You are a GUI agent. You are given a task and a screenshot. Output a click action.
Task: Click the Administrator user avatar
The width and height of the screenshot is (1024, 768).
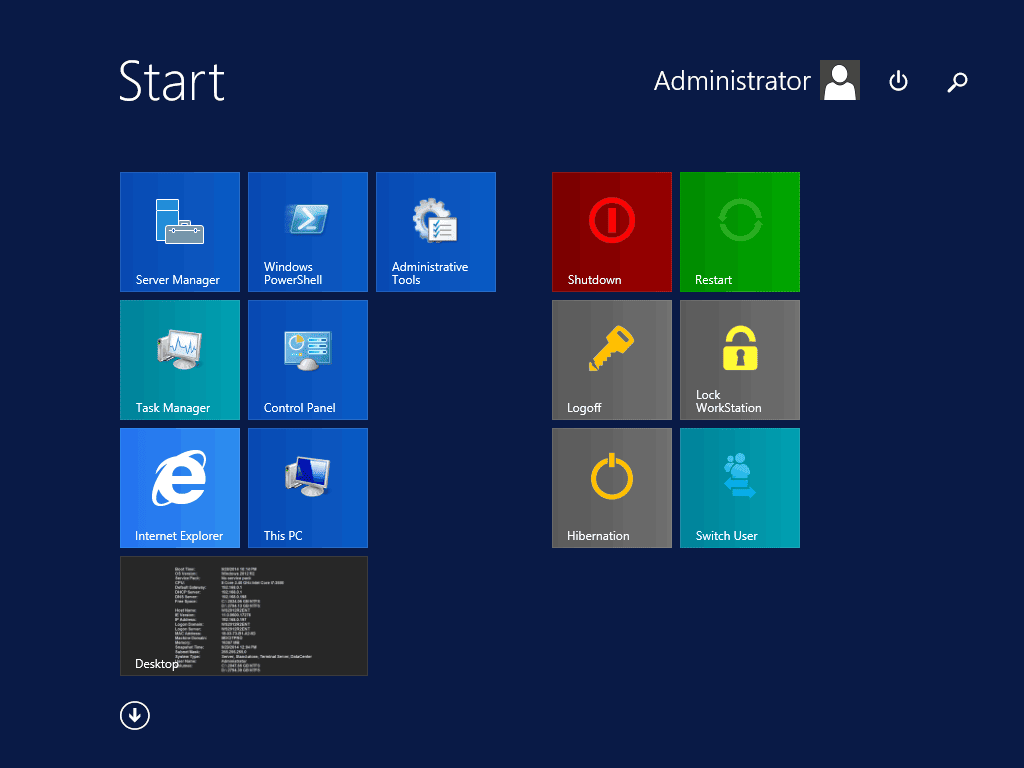[840, 81]
